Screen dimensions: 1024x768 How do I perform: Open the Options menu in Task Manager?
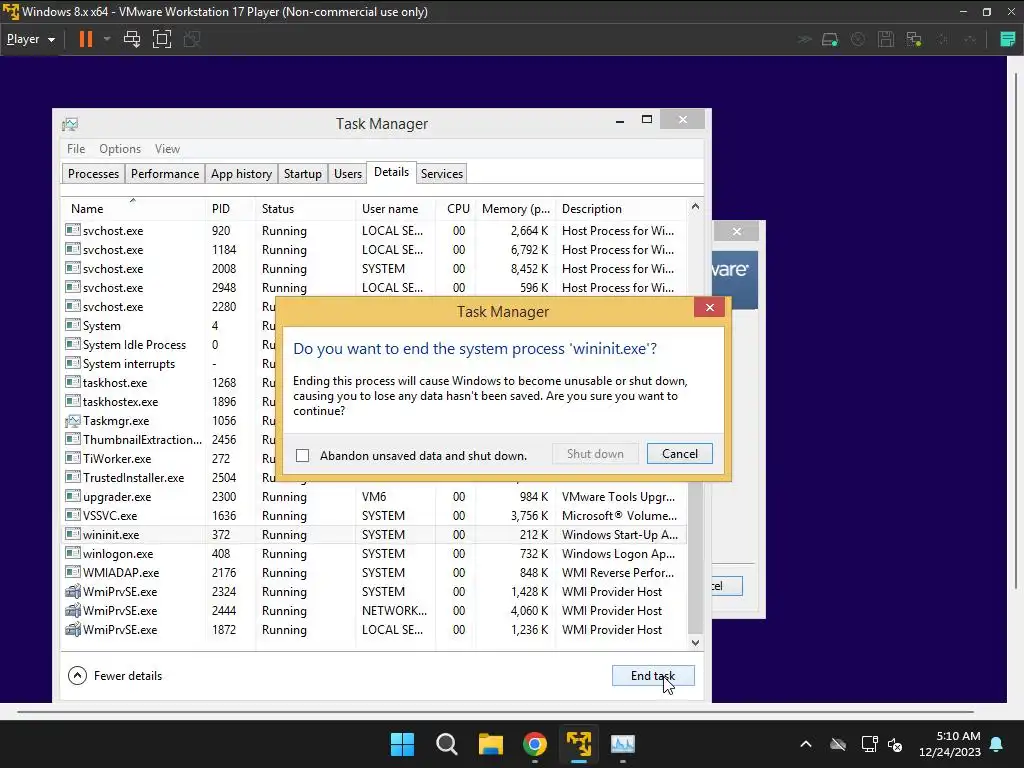[x=120, y=149]
